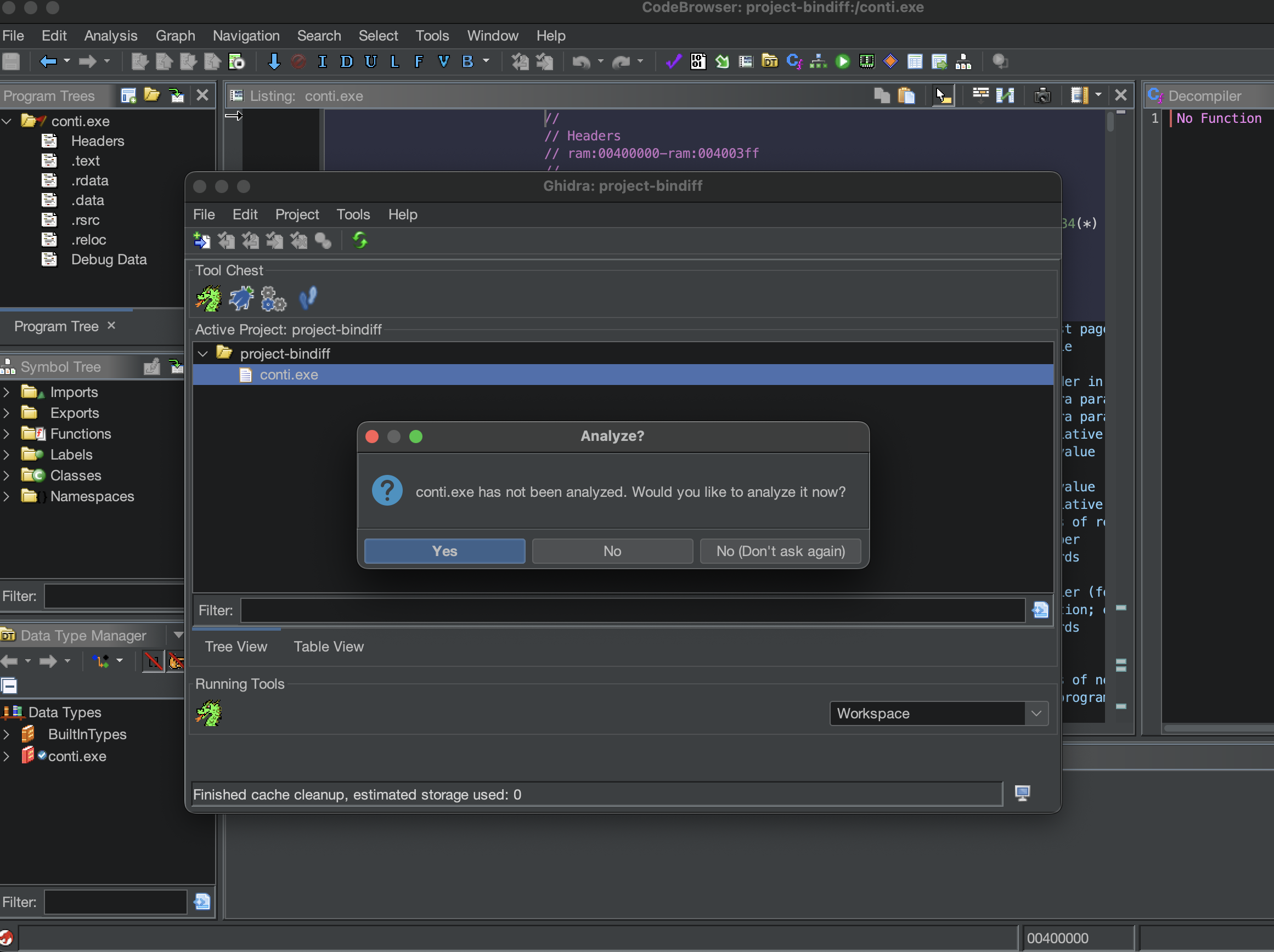Image resolution: width=1274 pixels, height=952 pixels.
Task: Expand the Functions folder in Symbol Tree
Action: (x=7, y=433)
